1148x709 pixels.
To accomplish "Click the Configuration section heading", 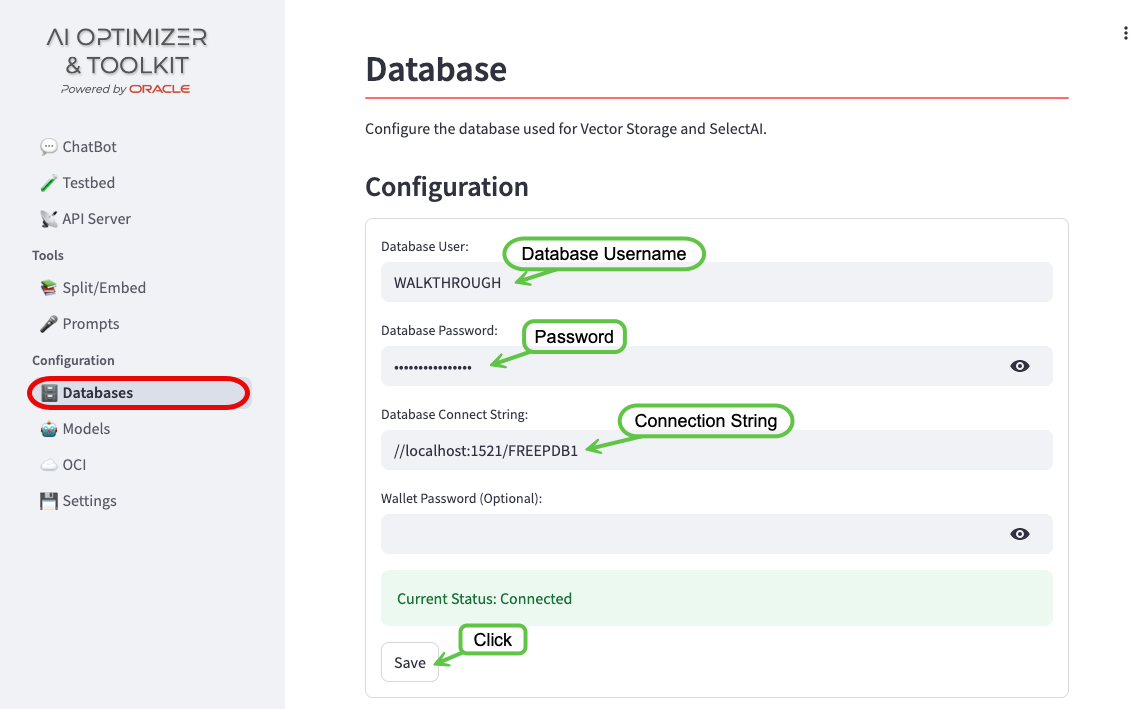I will (x=447, y=187).
